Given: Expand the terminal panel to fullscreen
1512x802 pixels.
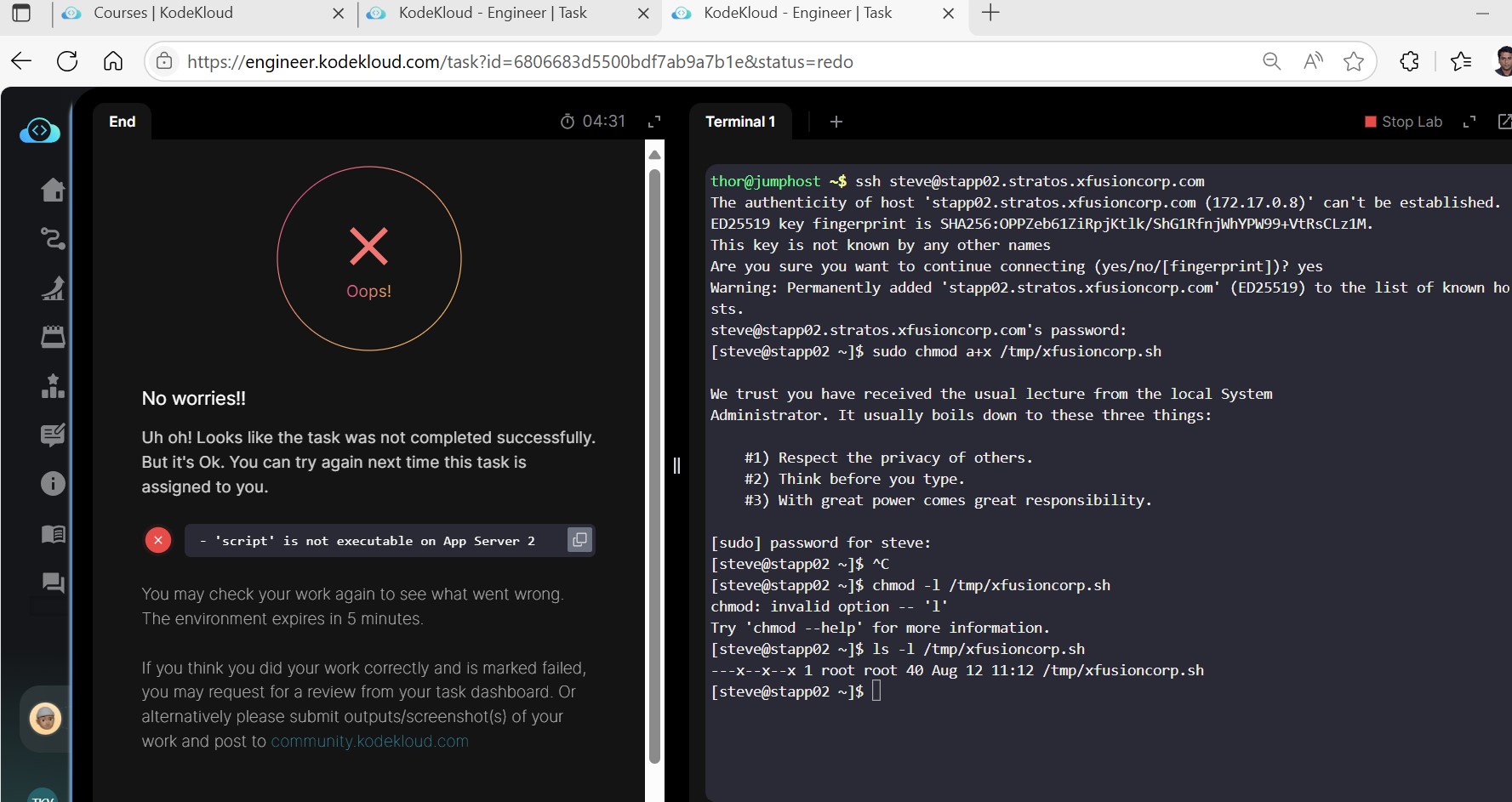Looking at the screenshot, I should pos(1469,122).
